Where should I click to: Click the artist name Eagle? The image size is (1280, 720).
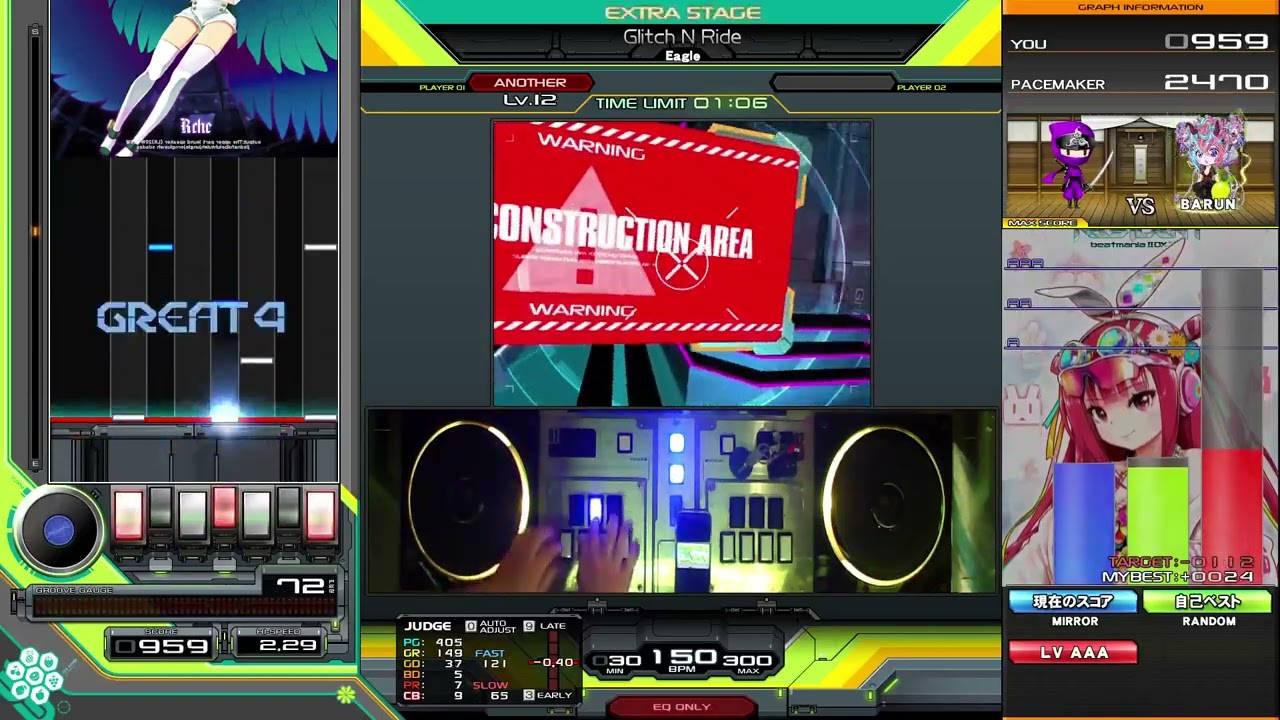tap(682, 56)
